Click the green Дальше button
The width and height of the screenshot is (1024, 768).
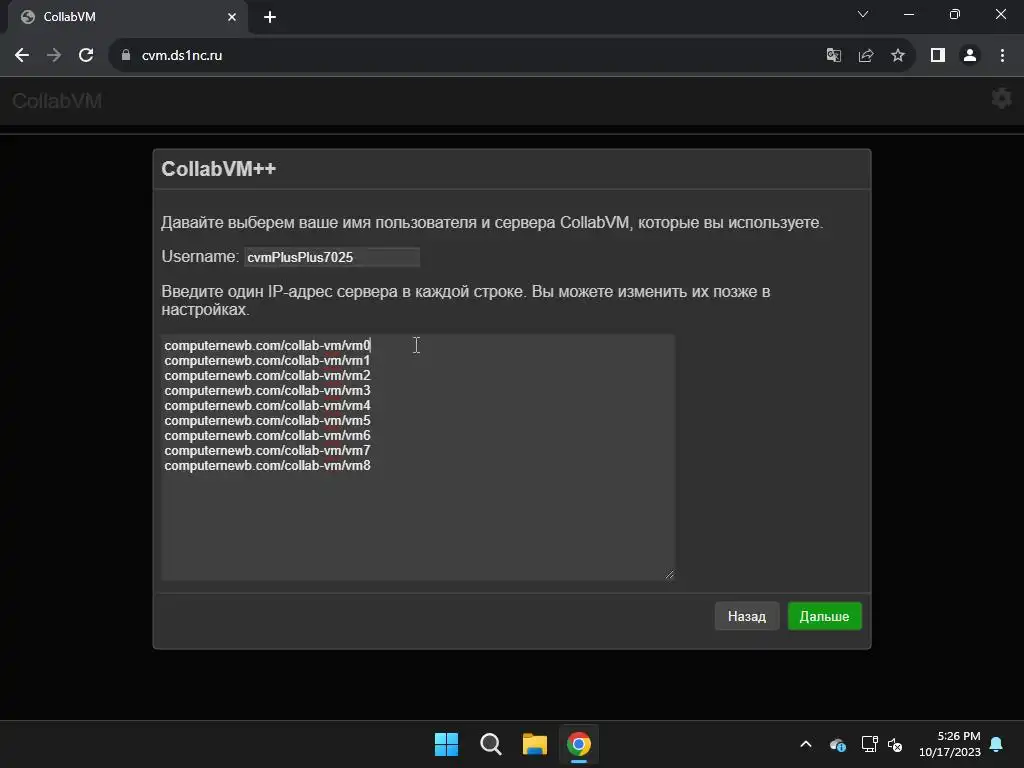pos(824,616)
